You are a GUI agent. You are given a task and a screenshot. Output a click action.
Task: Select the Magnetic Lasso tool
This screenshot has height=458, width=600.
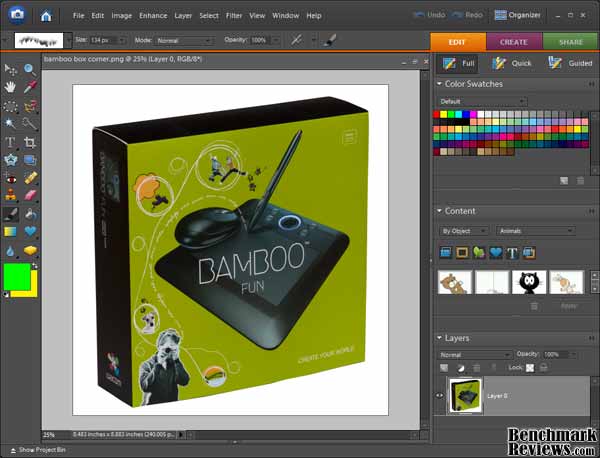click(x=30, y=106)
